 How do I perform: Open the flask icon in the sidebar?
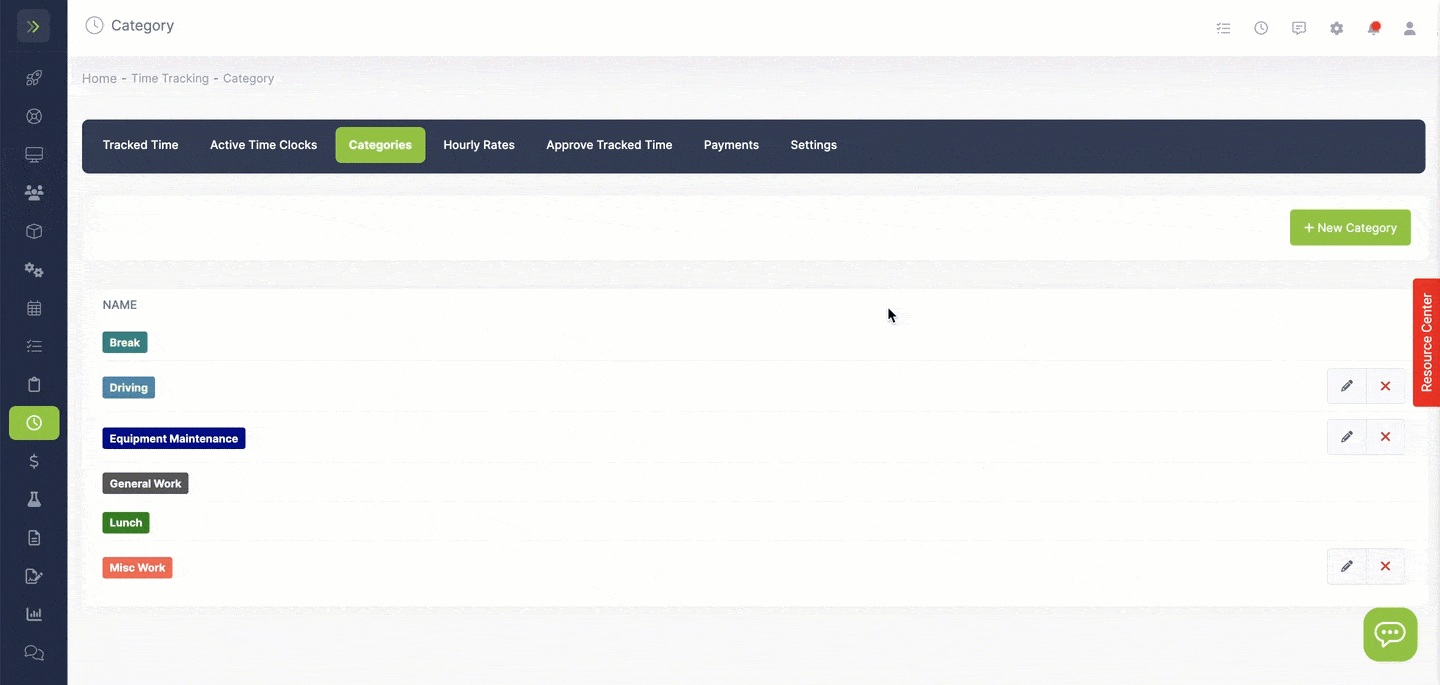34,499
